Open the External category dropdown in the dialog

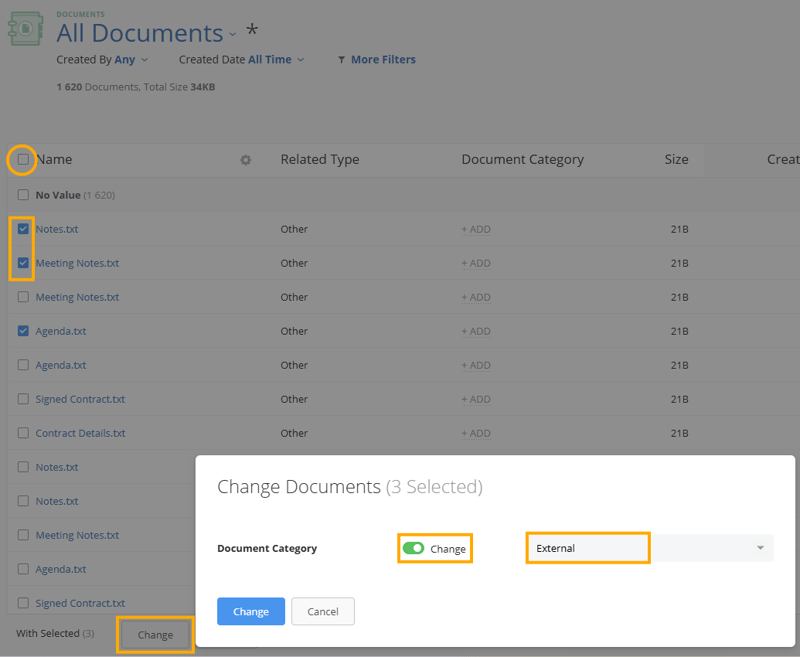point(649,548)
